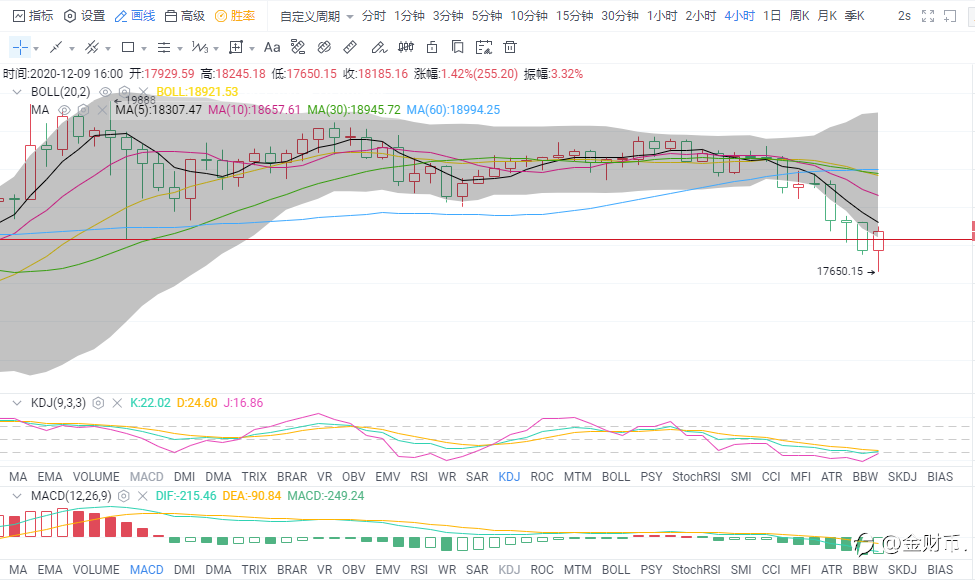This screenshot has height=581, width=975.
Task: Select VOLUME in the KDJ panel row
Action: coord(96,477)
